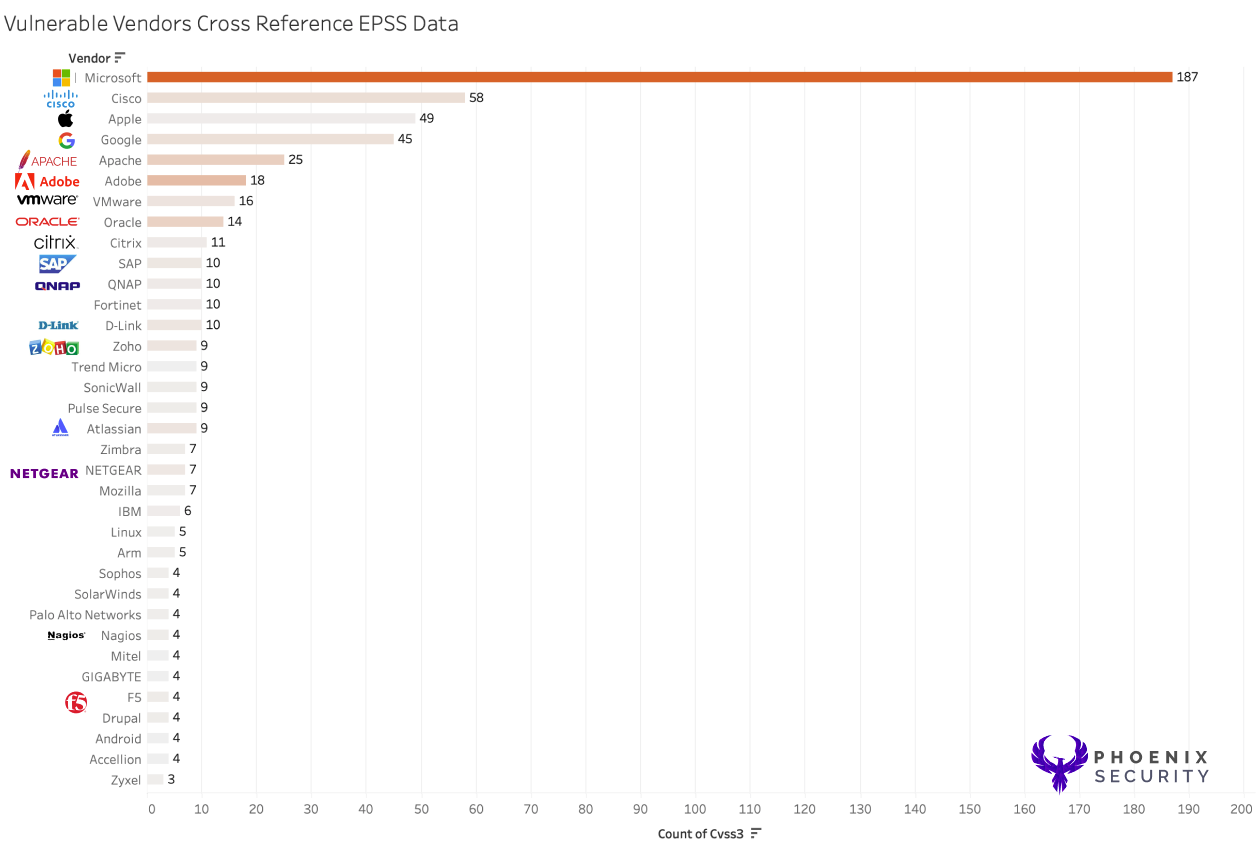
Task: Click the Zimbra vendor label
Action: 121,450
